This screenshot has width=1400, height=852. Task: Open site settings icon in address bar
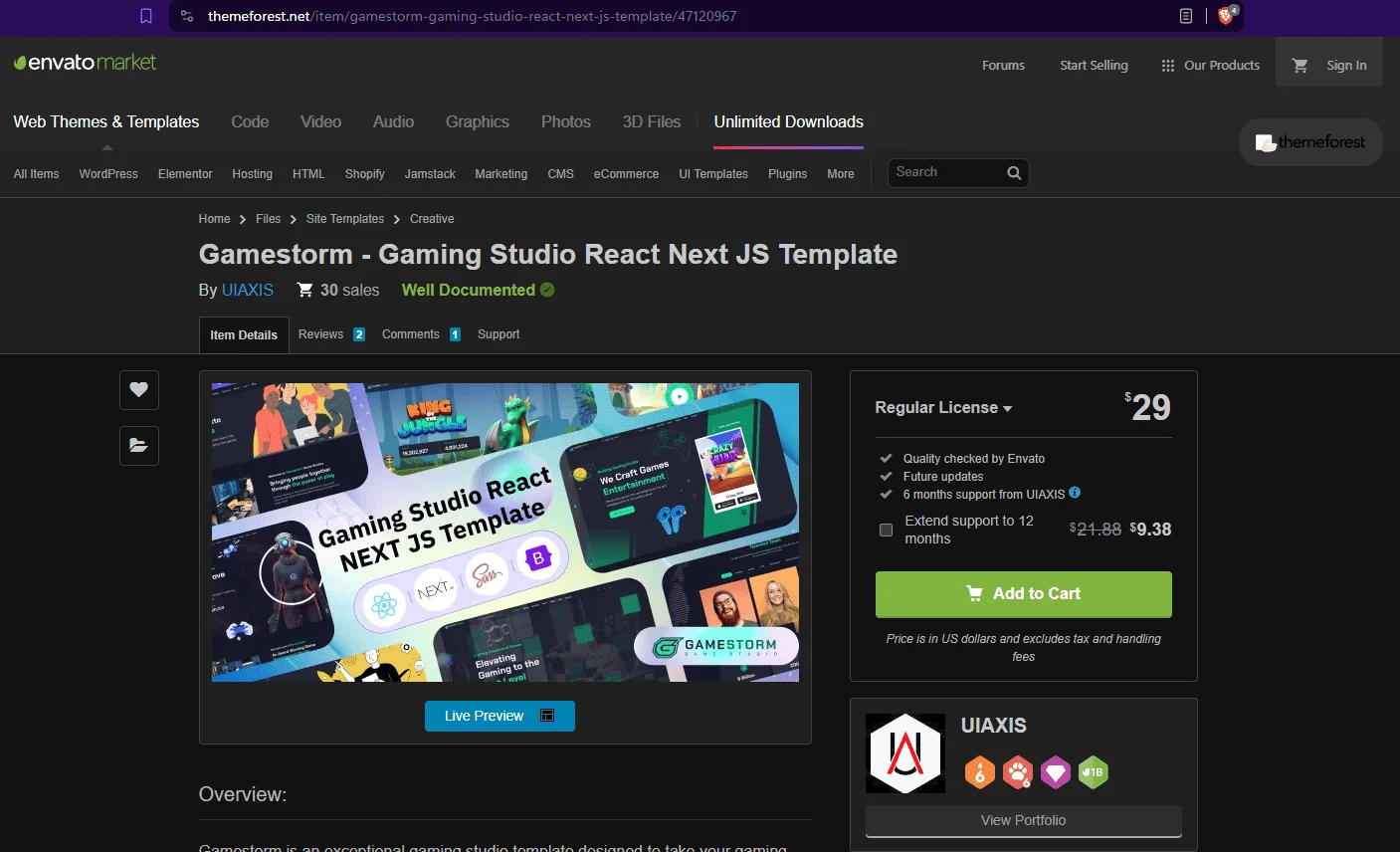[187, 16]
